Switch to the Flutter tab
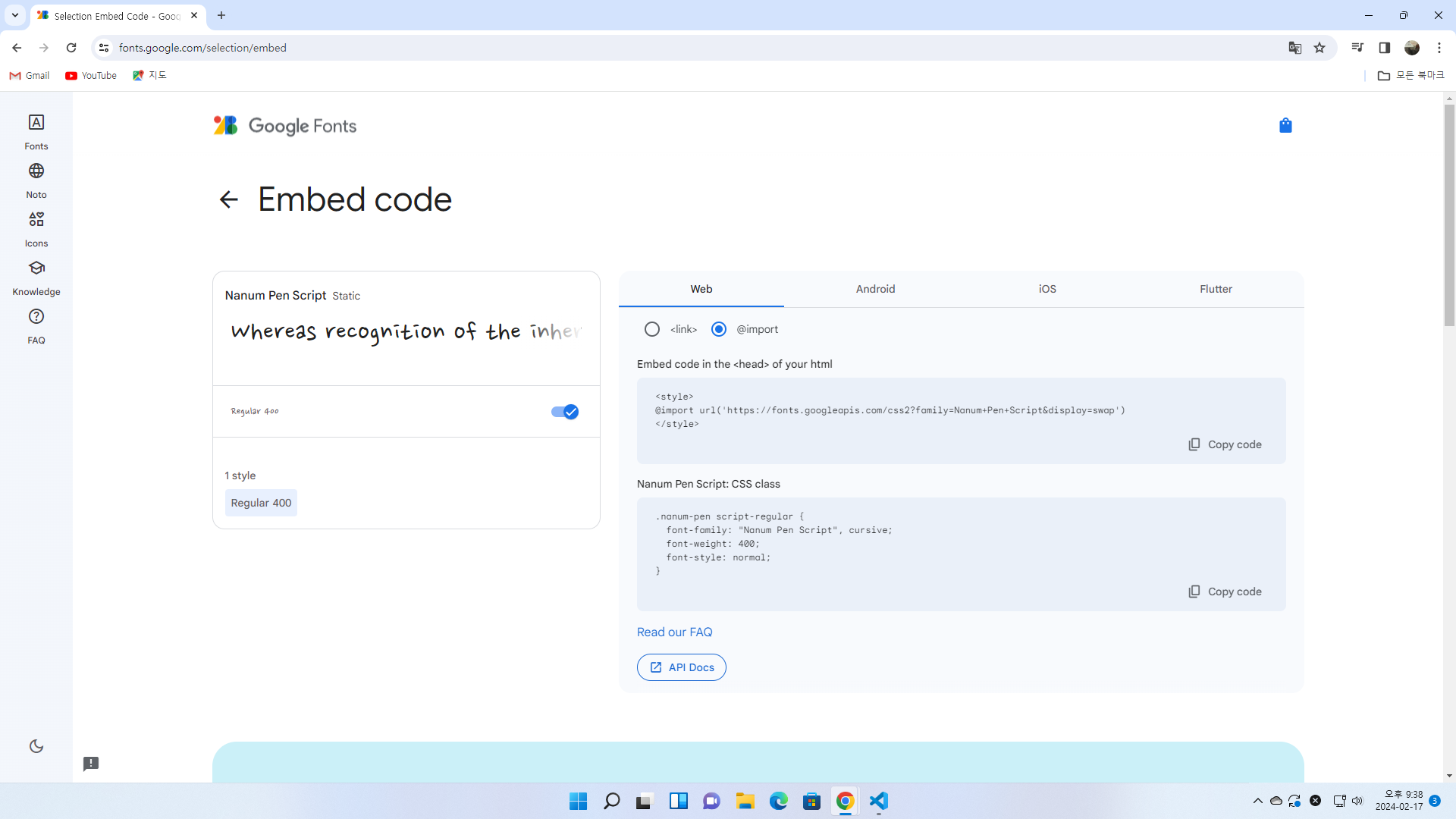 click(1216, 289)
